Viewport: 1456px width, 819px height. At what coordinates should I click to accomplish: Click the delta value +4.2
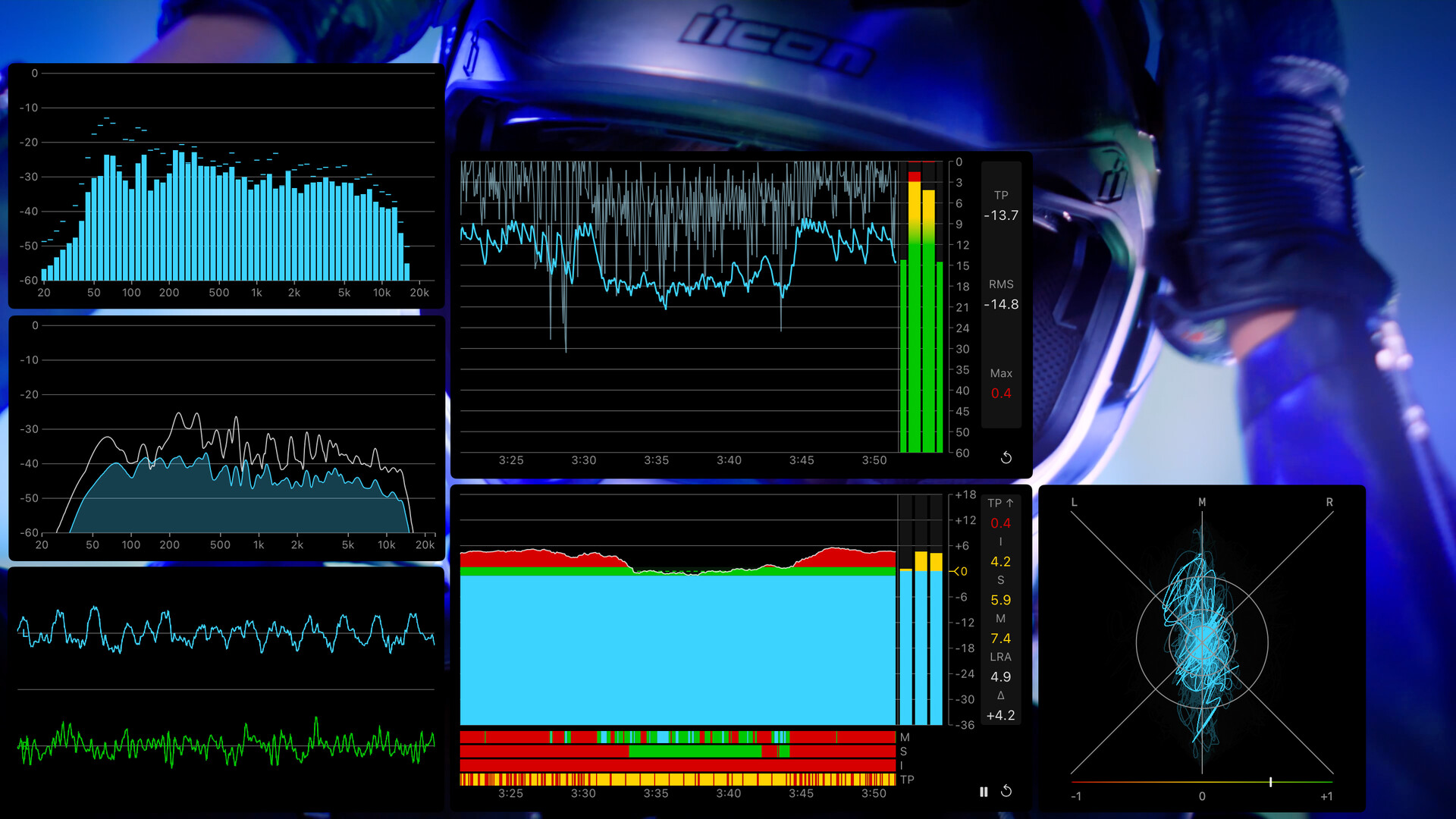point(1000,715)
